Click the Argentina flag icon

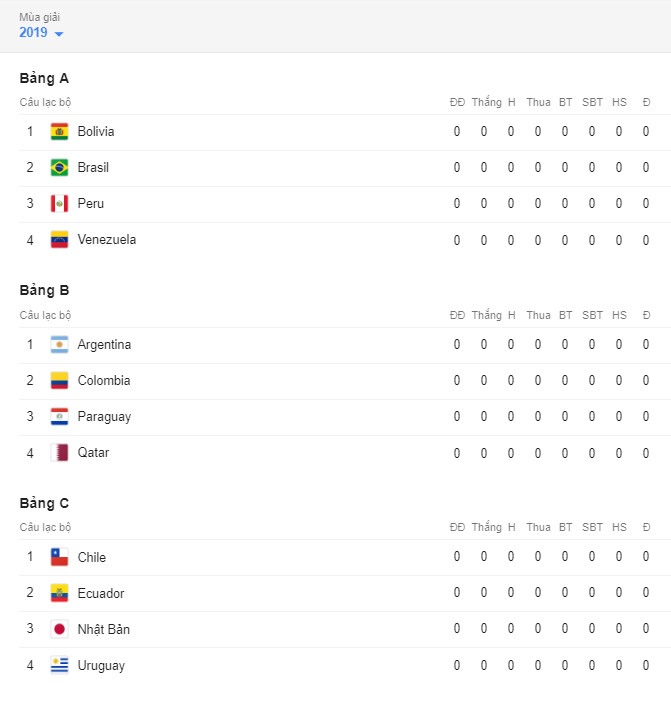(59, 344)
